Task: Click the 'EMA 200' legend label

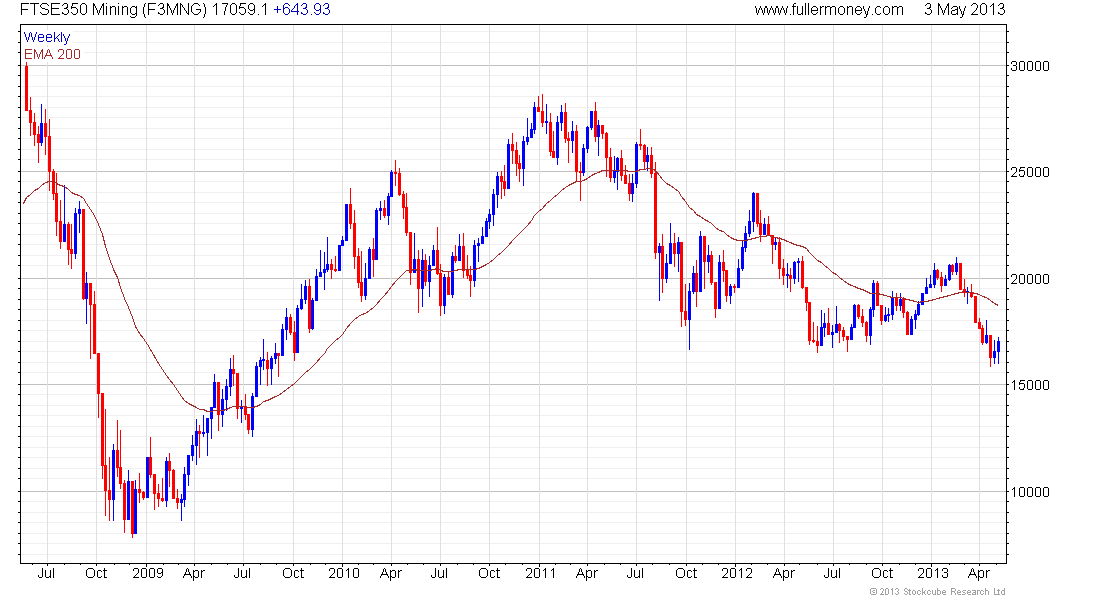Action: point(52,54)
